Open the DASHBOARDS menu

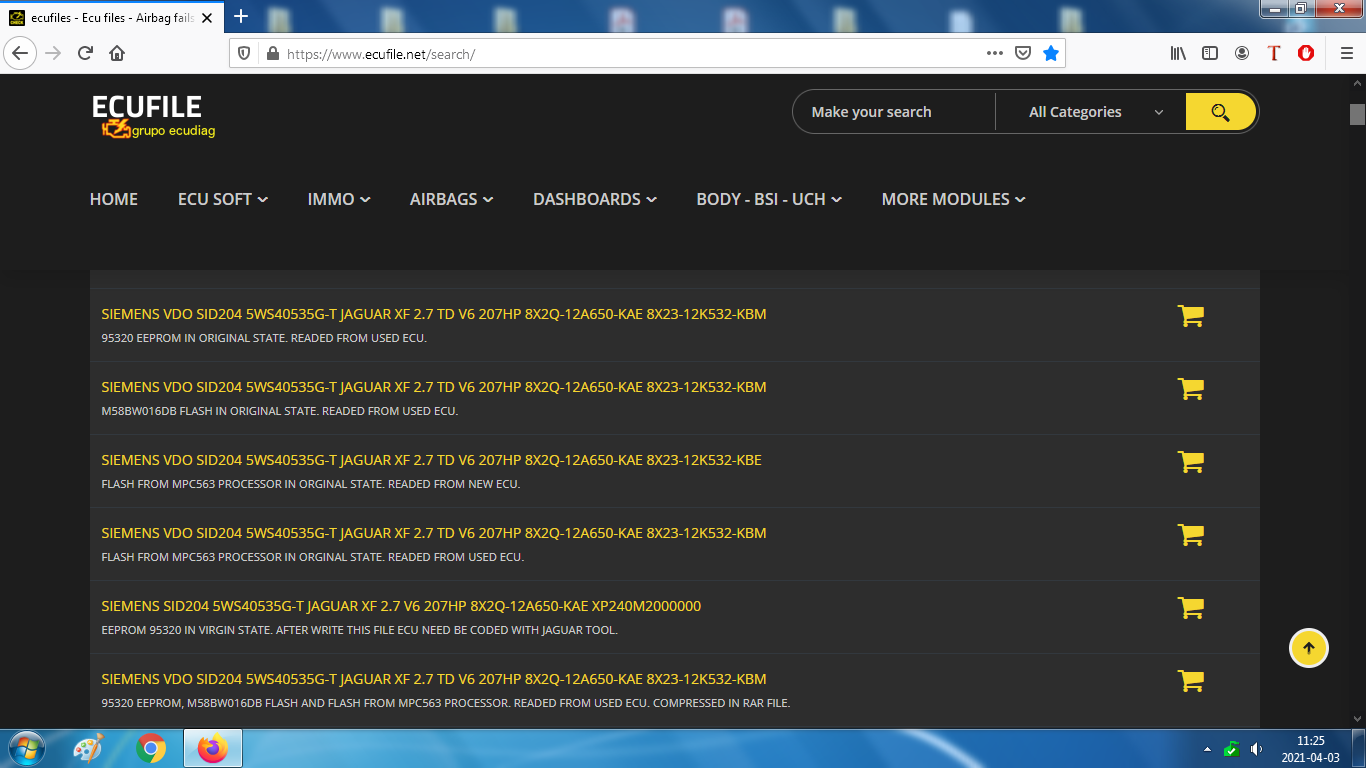point(594,199)
